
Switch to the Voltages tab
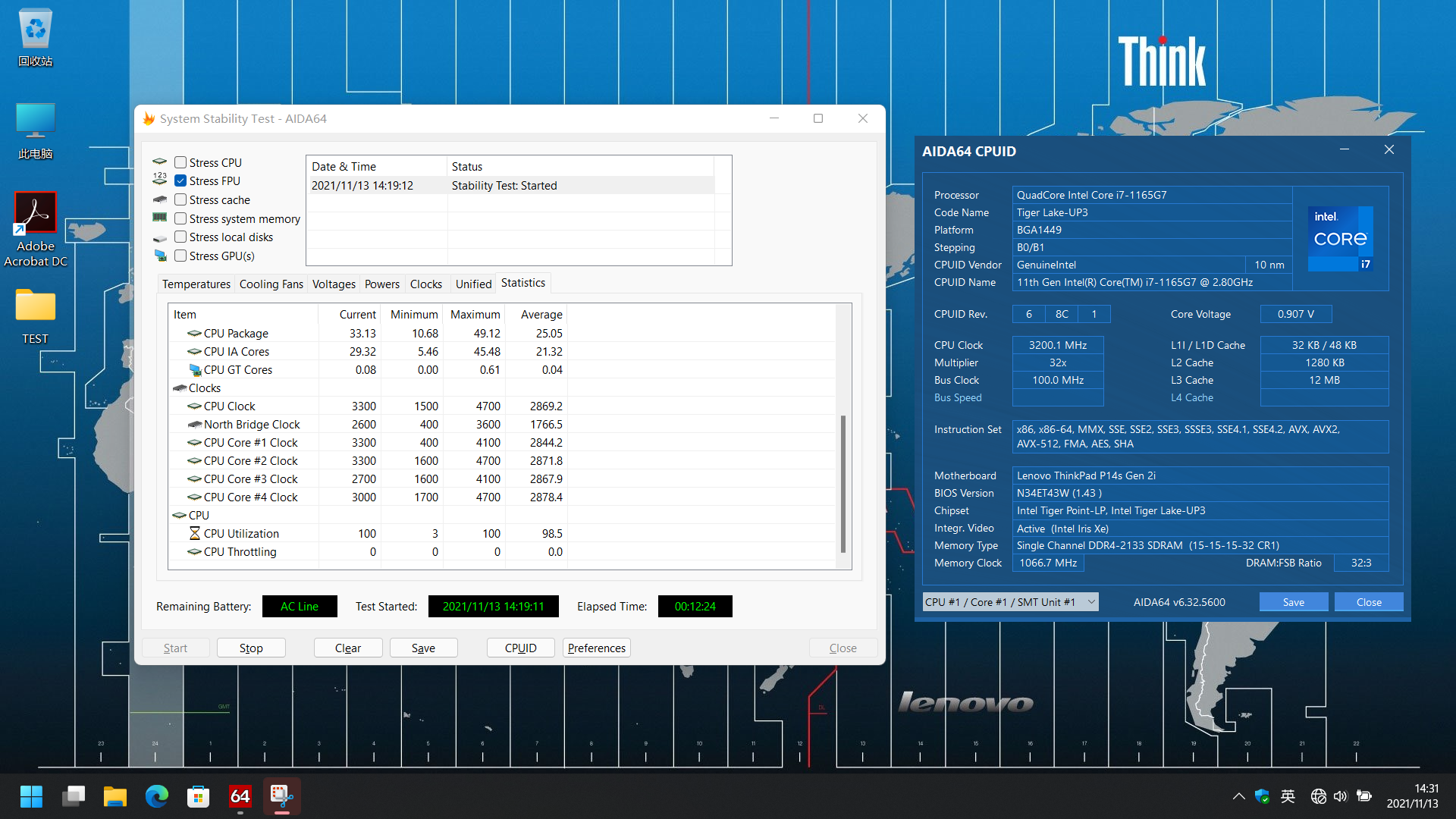pos(334,284)
